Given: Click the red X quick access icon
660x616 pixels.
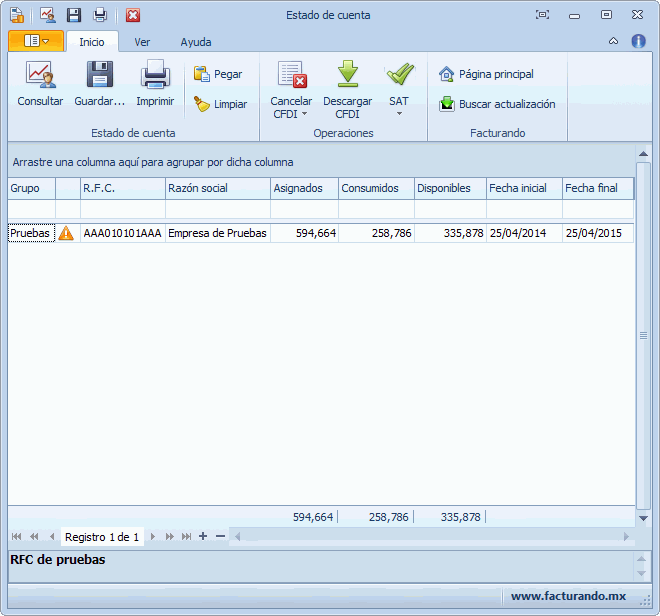Looking at the screenshot, I should (133, 15).
